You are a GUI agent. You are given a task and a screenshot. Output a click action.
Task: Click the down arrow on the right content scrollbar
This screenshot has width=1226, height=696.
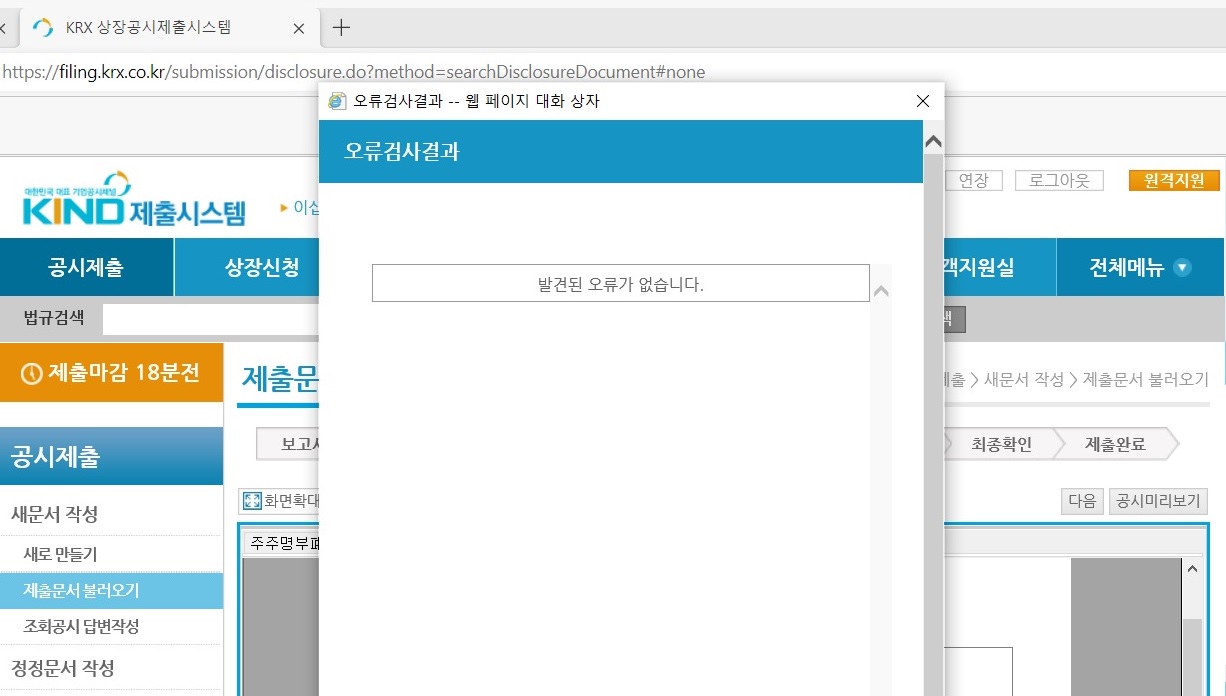click(x=1193, y=567)
